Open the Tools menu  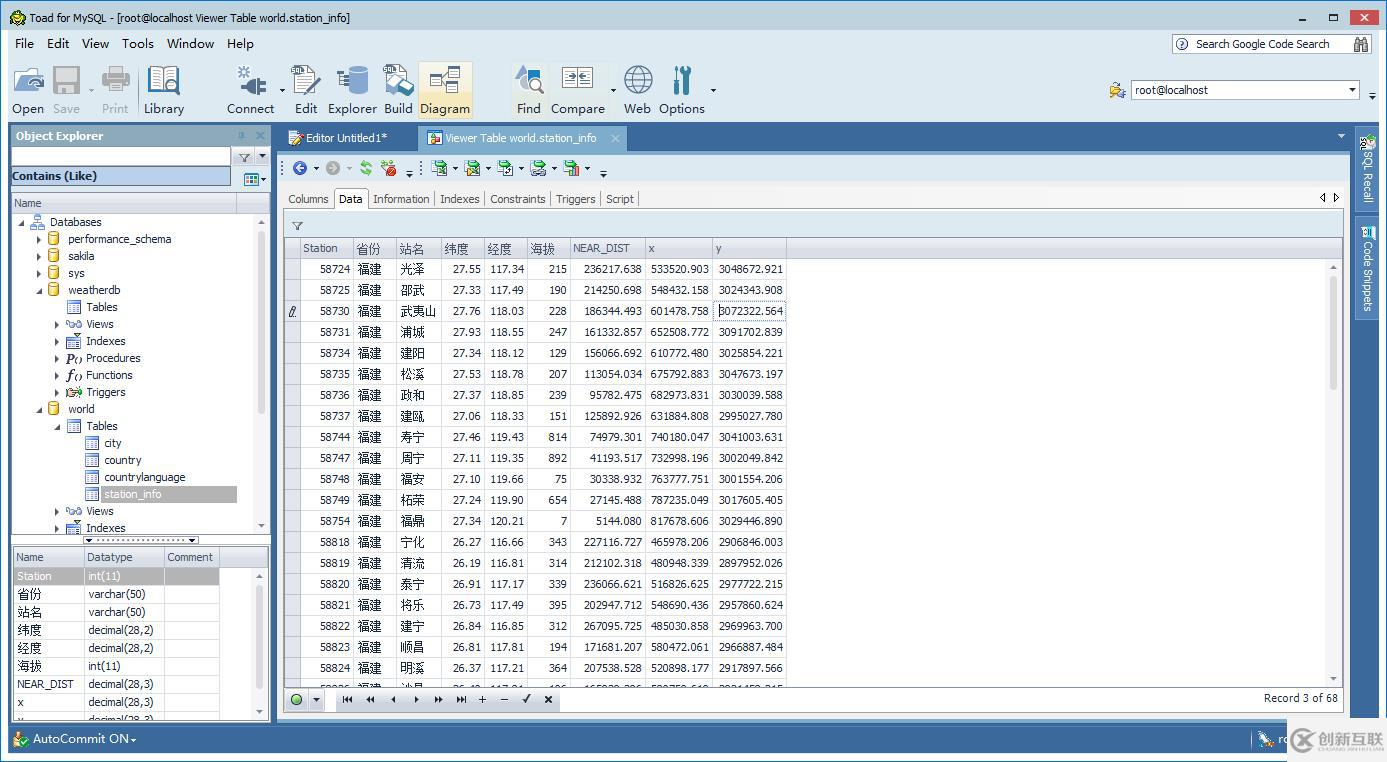[137, 43]
